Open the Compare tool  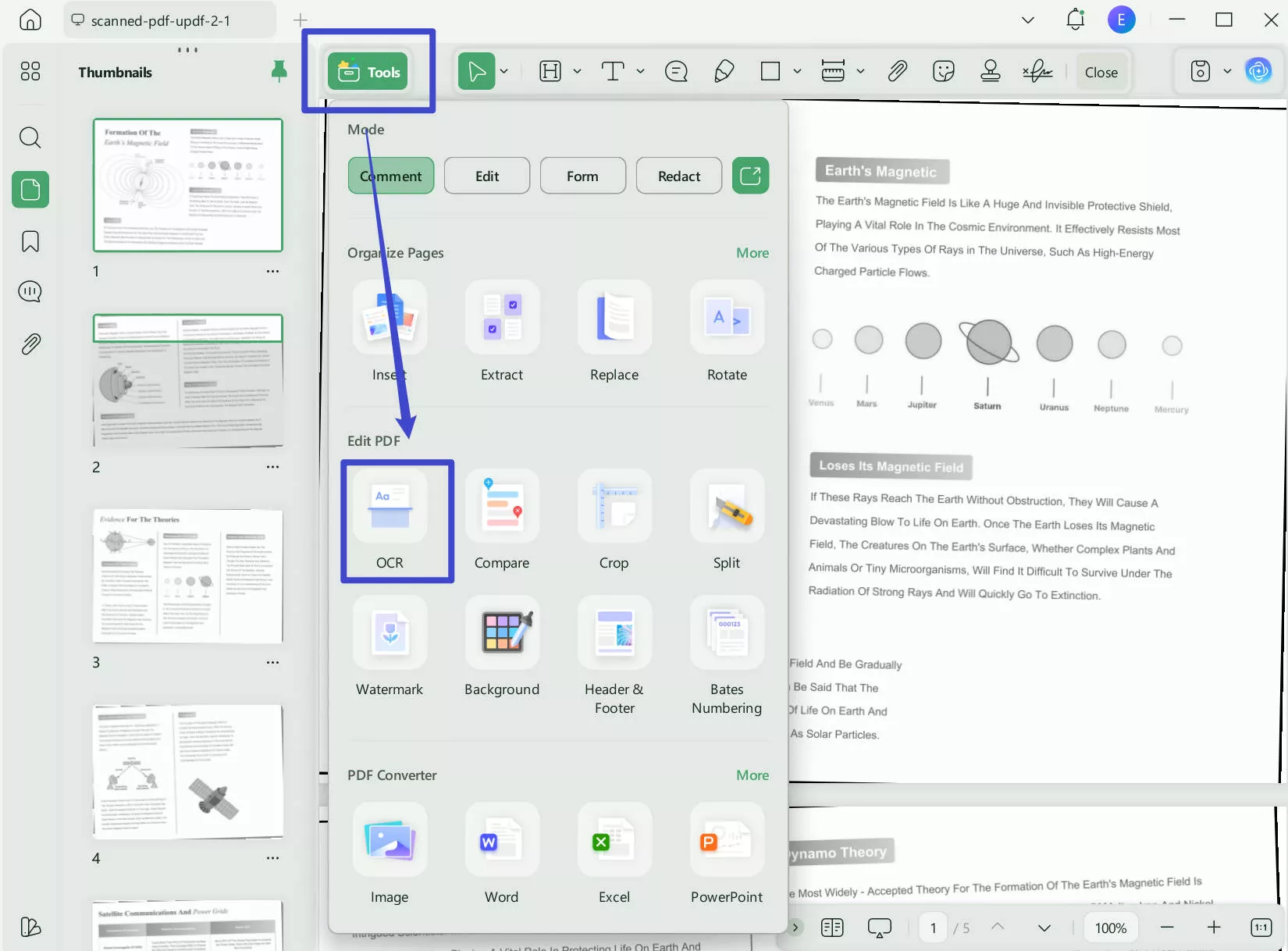click(502, 519)
